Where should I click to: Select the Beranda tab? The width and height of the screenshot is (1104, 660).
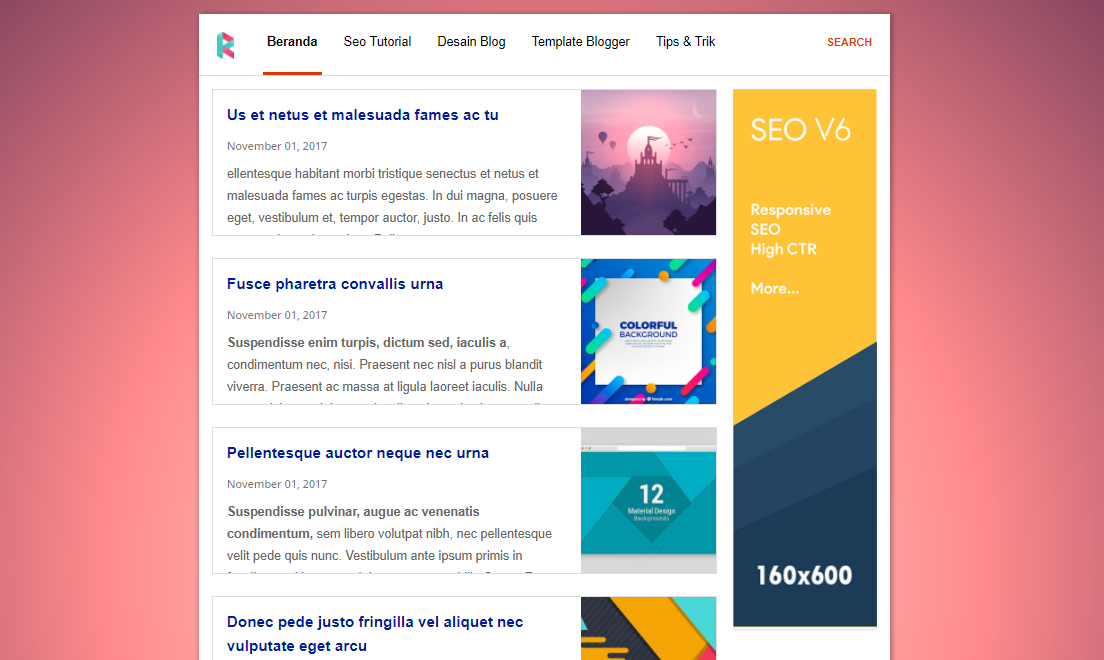click(292, 41)
